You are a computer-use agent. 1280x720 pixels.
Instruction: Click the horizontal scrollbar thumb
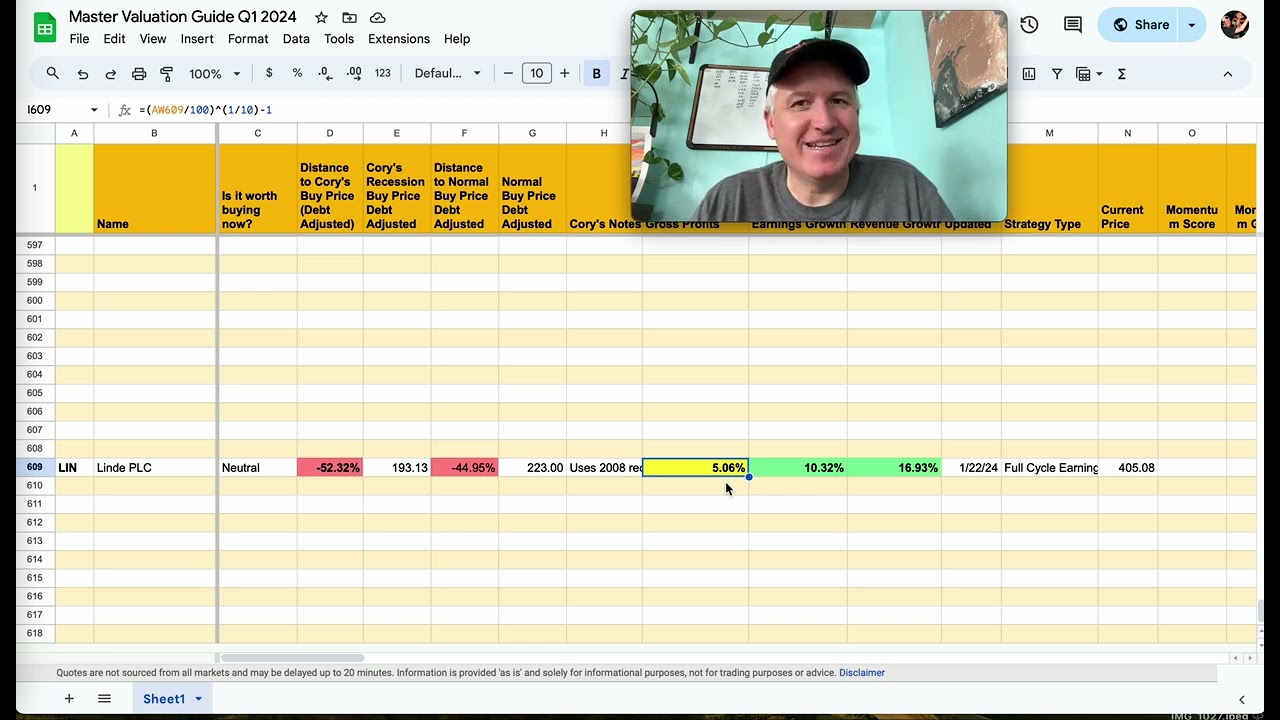click(x=292, y=658)
